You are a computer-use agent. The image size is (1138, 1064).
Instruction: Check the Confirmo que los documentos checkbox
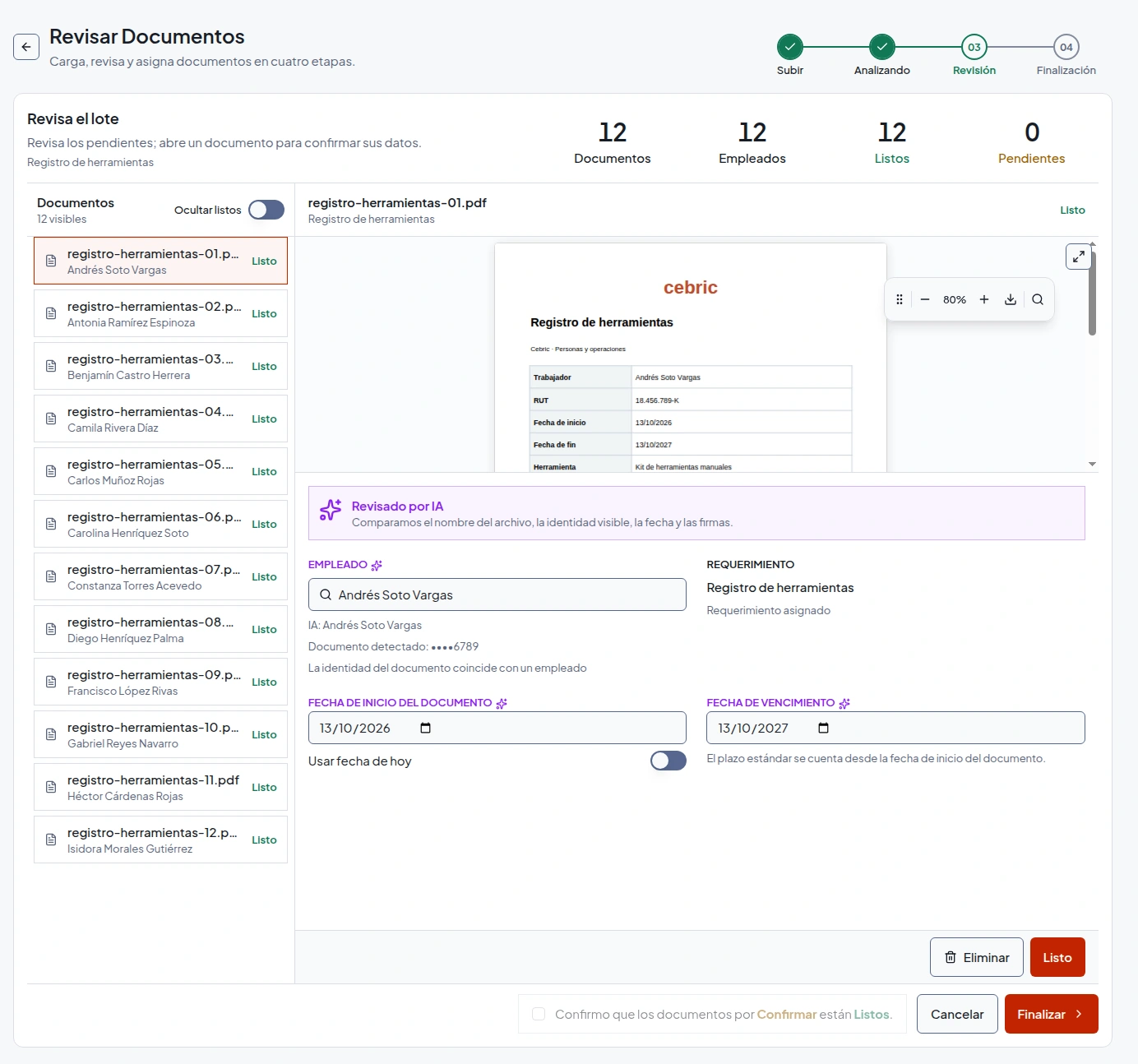click(x=539, y=1014)
